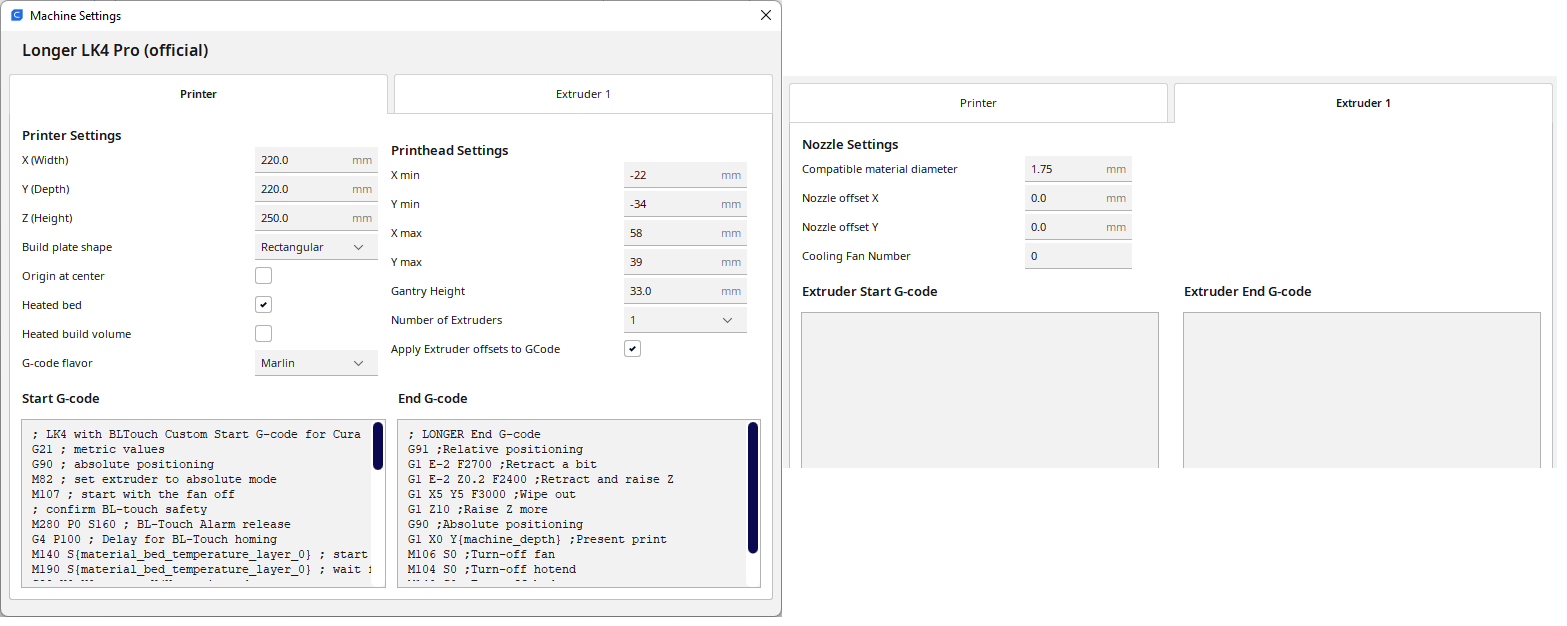Select the Printer tab in the right panel

[978, 103]
